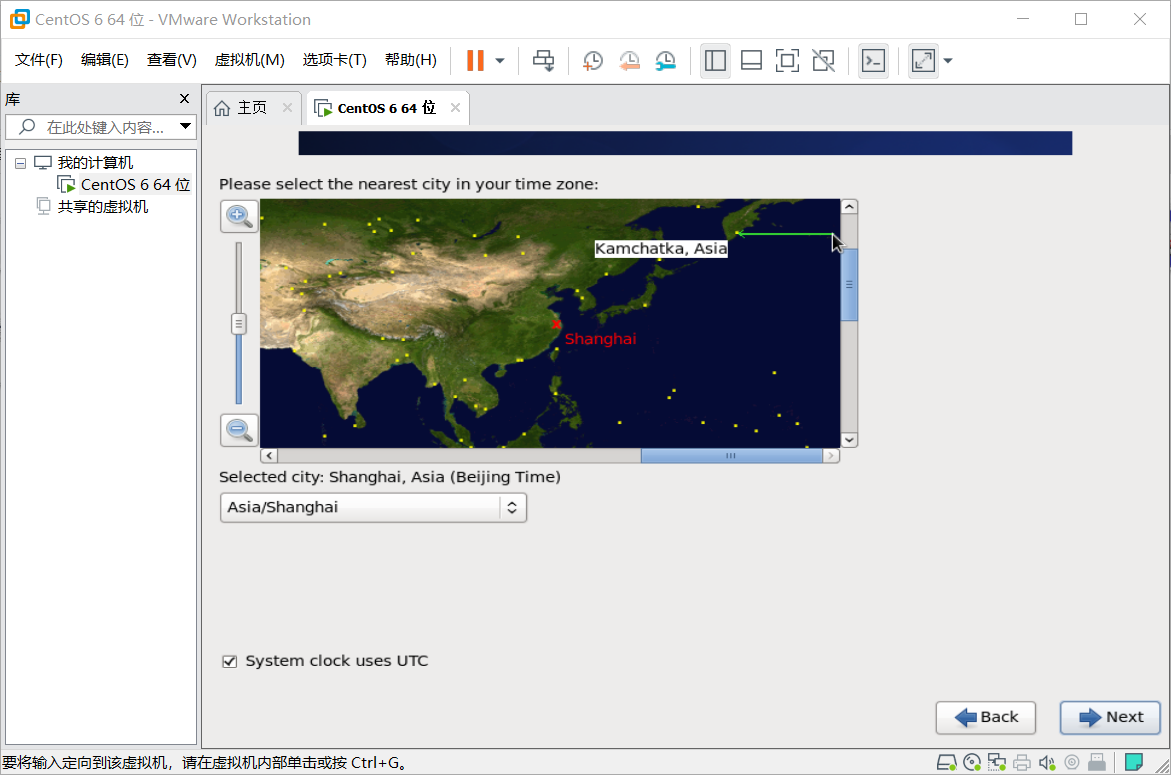Image resolution: width=1171 pixels, height=775 pixels.
Task: Click the sound card status bar icon
Action: 1047,762
